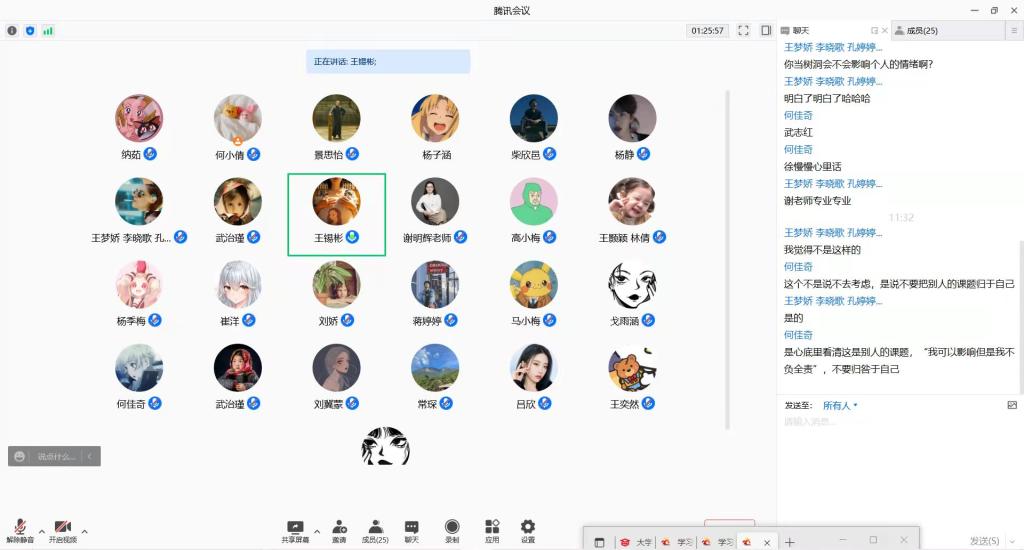
Task: Expand video options arrow beside camera
Action: (x=85, y=531)
